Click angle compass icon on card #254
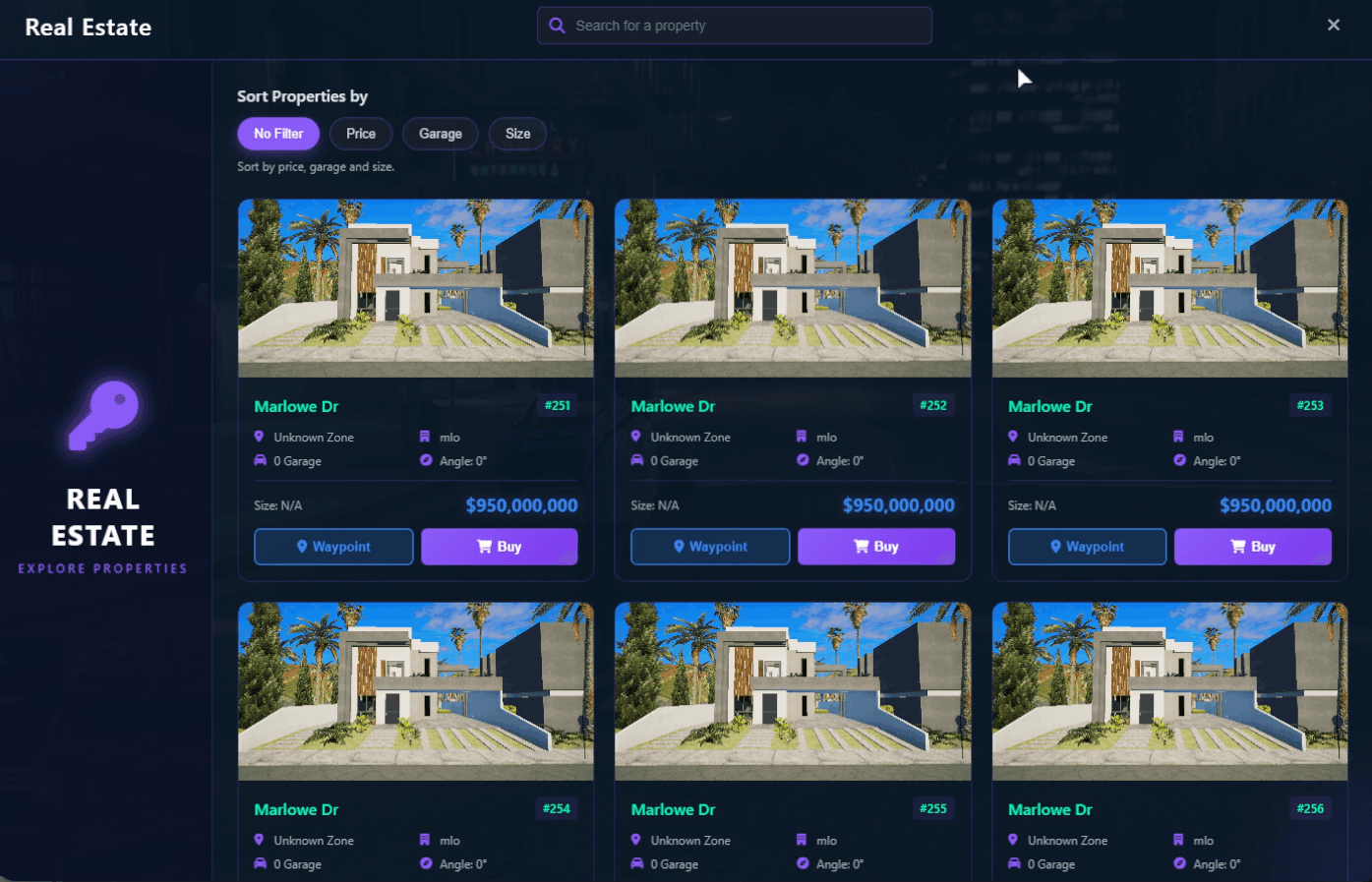1372x882 pixels. click(426, 863)
